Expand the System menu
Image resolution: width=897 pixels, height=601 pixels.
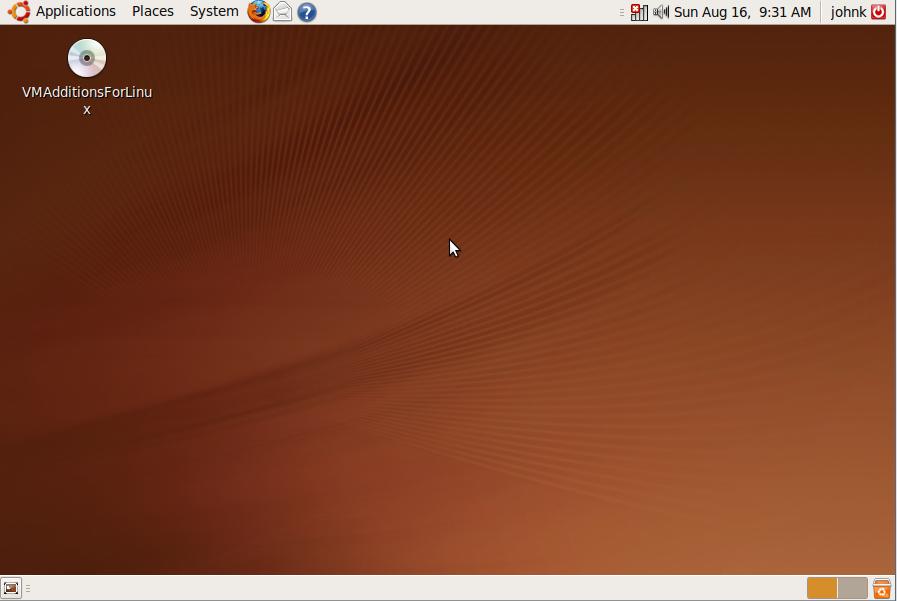point(214,12)
